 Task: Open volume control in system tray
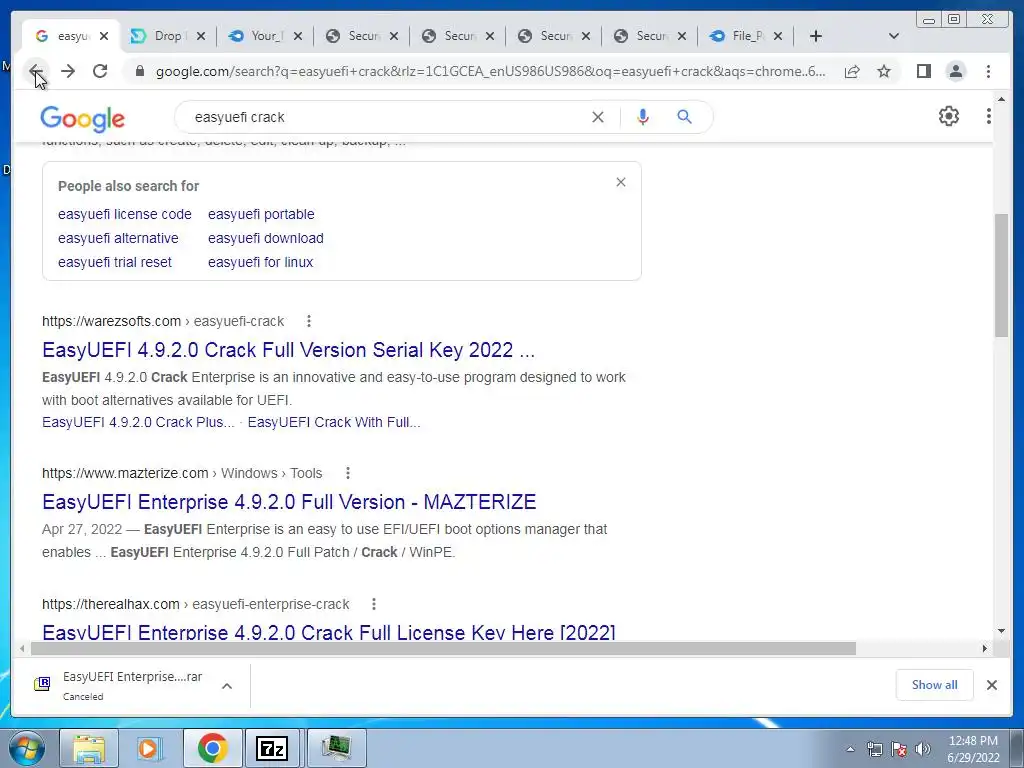click(x=922, y=749)
